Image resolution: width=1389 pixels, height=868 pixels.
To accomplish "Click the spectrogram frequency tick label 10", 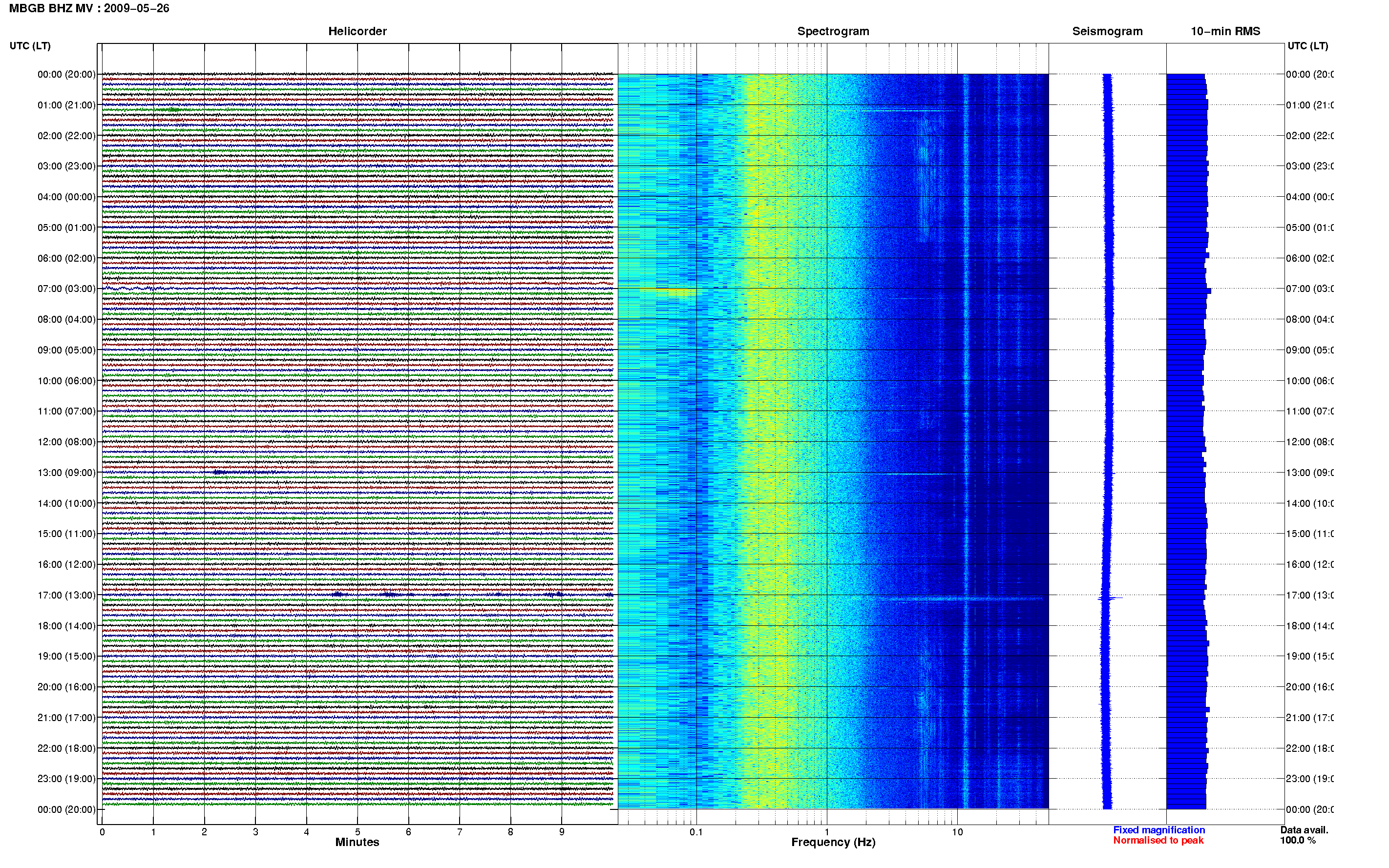I will click(x=957, y=832).
